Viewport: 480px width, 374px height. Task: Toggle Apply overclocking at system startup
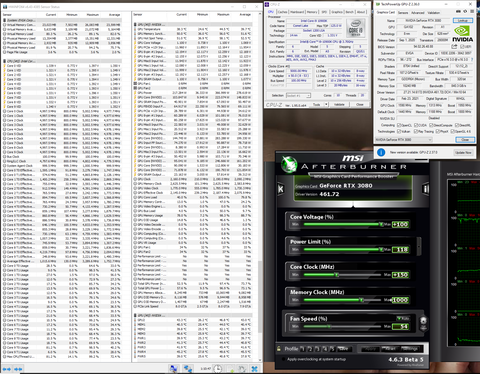(x=284, y=359)
